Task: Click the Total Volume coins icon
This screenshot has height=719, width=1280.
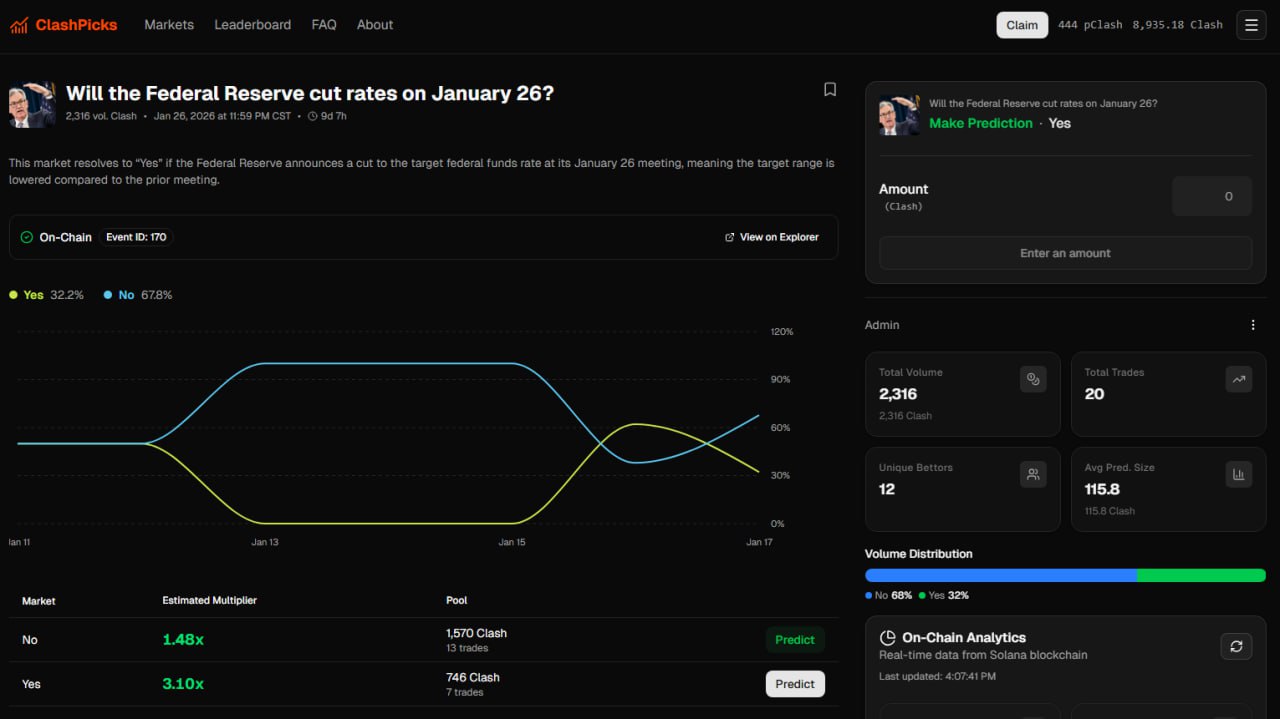Action: pyautogui.click(x=1033, y=379)
